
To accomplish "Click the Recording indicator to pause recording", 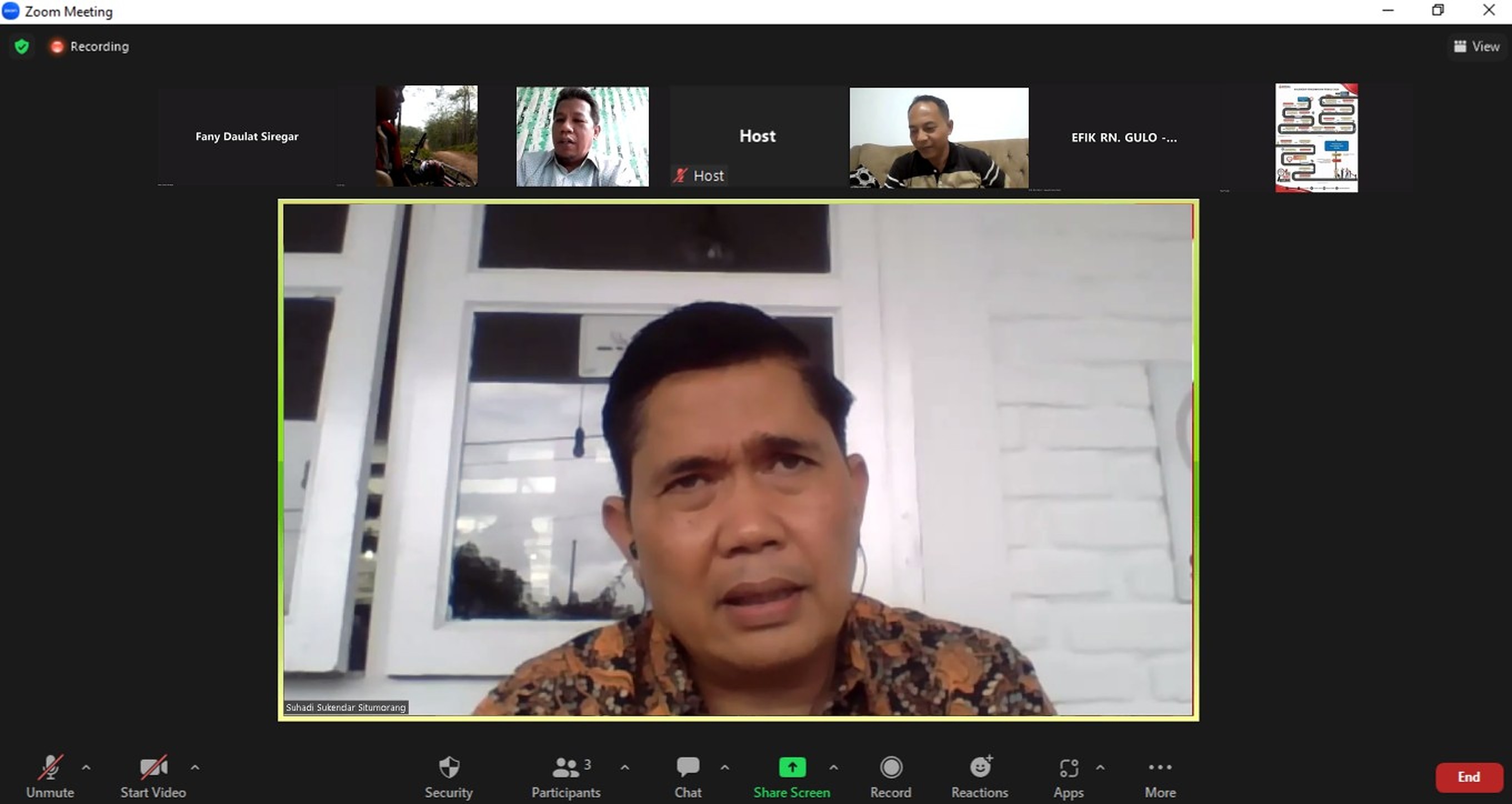I will (88, 46).
